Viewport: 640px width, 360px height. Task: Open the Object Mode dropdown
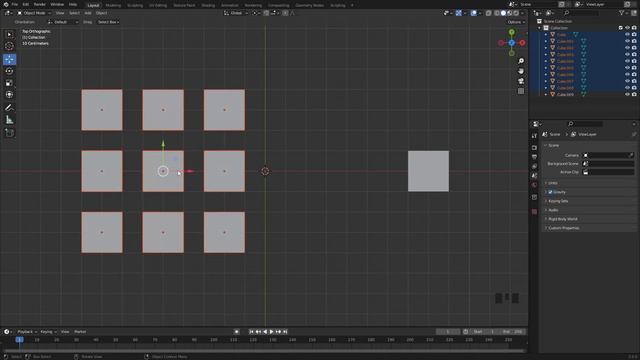(34, 13)
